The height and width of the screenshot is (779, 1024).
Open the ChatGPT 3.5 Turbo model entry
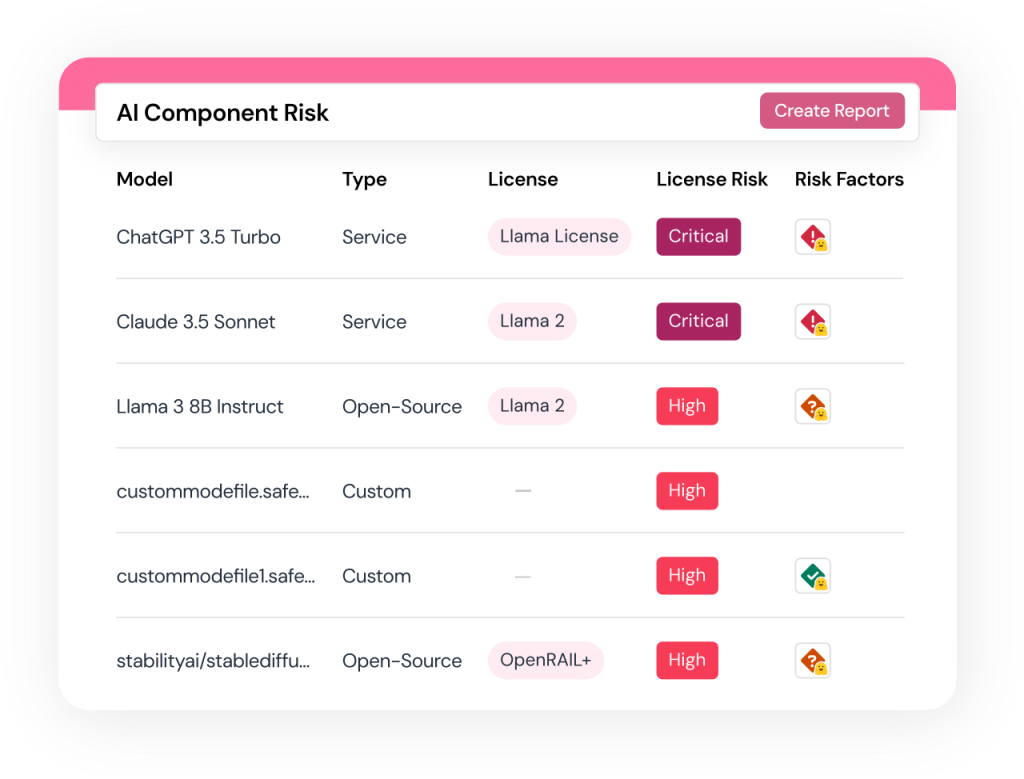[x=198, y=238]
